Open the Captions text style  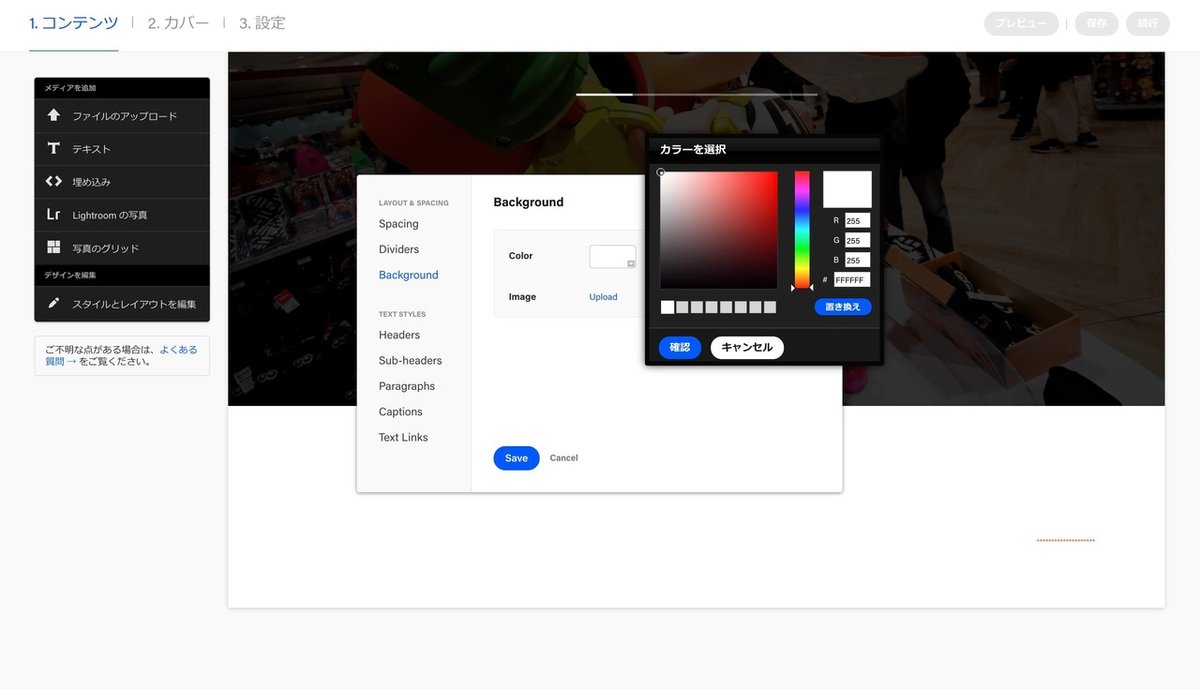400,412
